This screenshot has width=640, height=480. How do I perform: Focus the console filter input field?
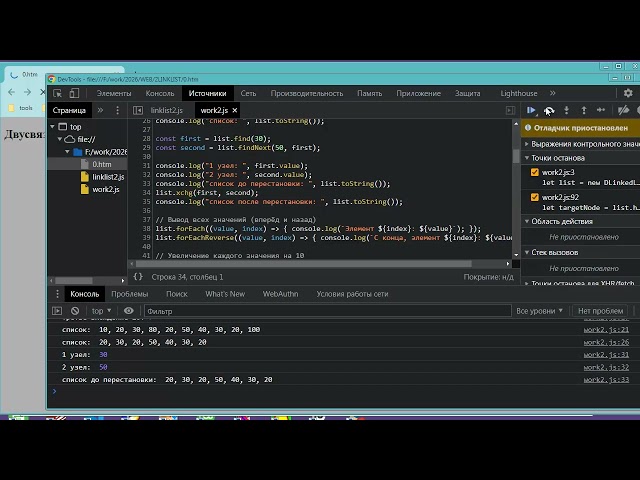pos(328,311)
